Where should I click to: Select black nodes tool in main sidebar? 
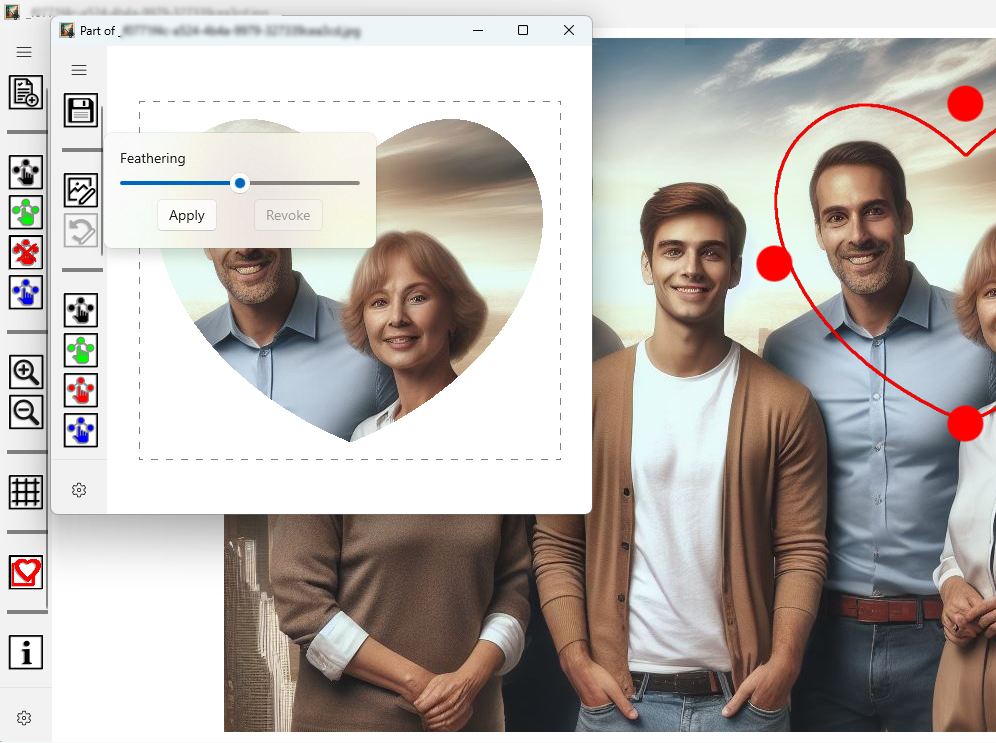point(26,172)
